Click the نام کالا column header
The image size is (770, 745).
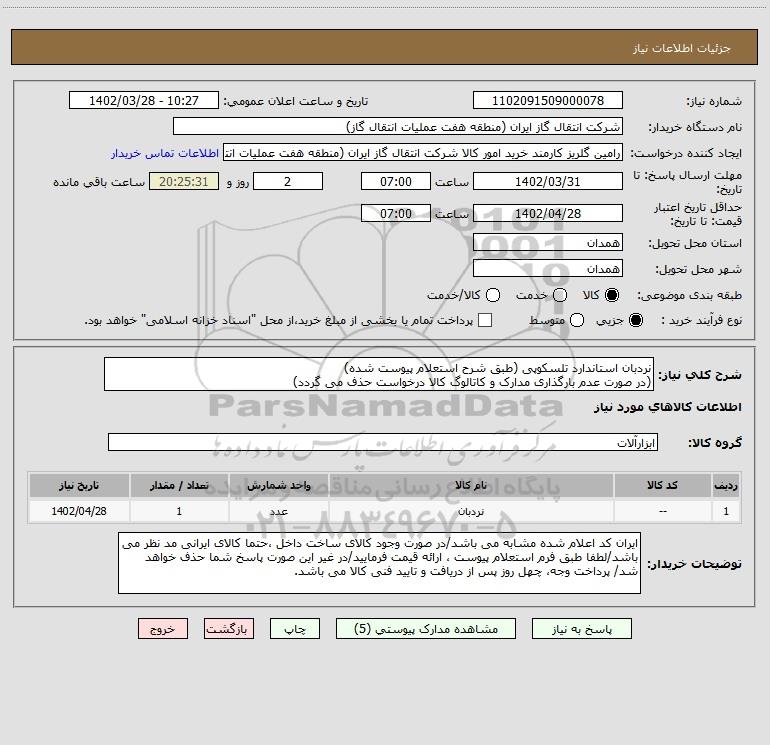coord(471,485)
